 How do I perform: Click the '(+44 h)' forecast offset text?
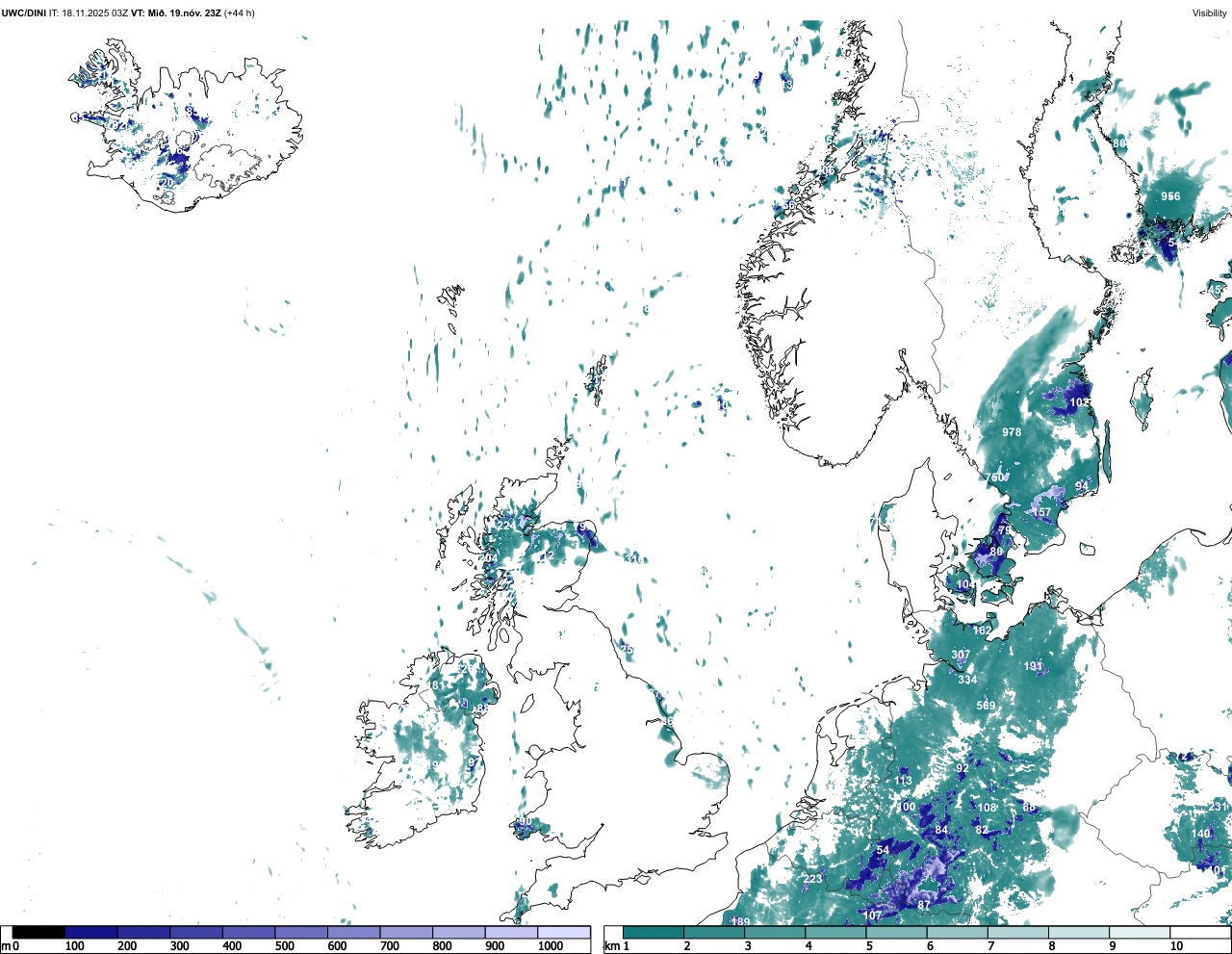(240, 13)
